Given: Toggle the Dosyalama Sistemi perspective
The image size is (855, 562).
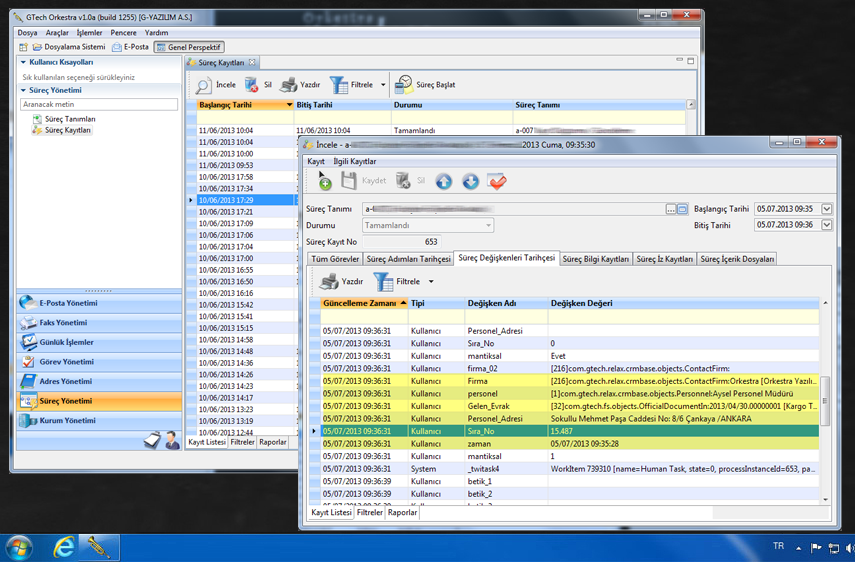Looking at the screenshot, I should point(68,47).
